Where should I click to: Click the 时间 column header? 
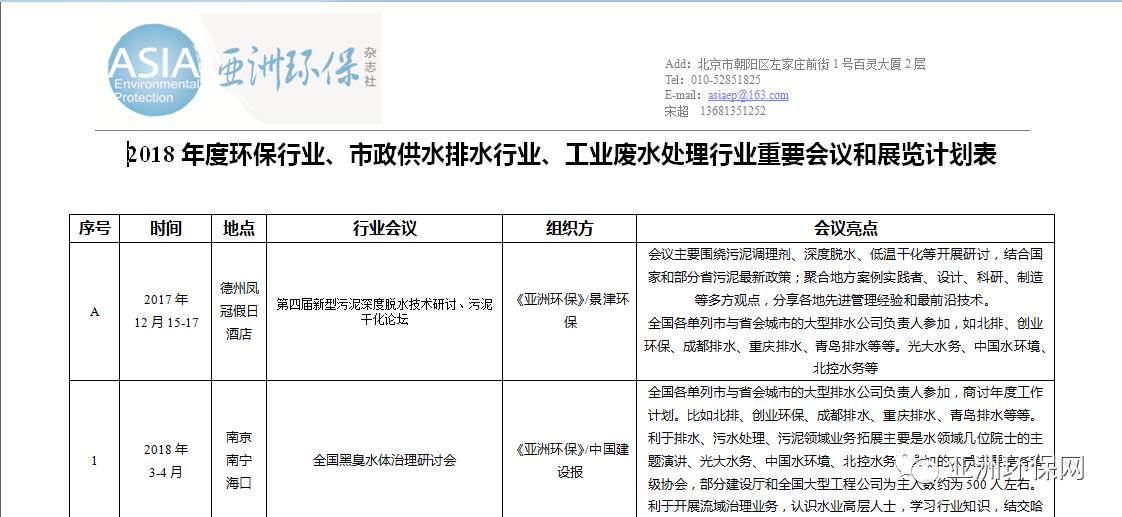[x=165, y=229]
